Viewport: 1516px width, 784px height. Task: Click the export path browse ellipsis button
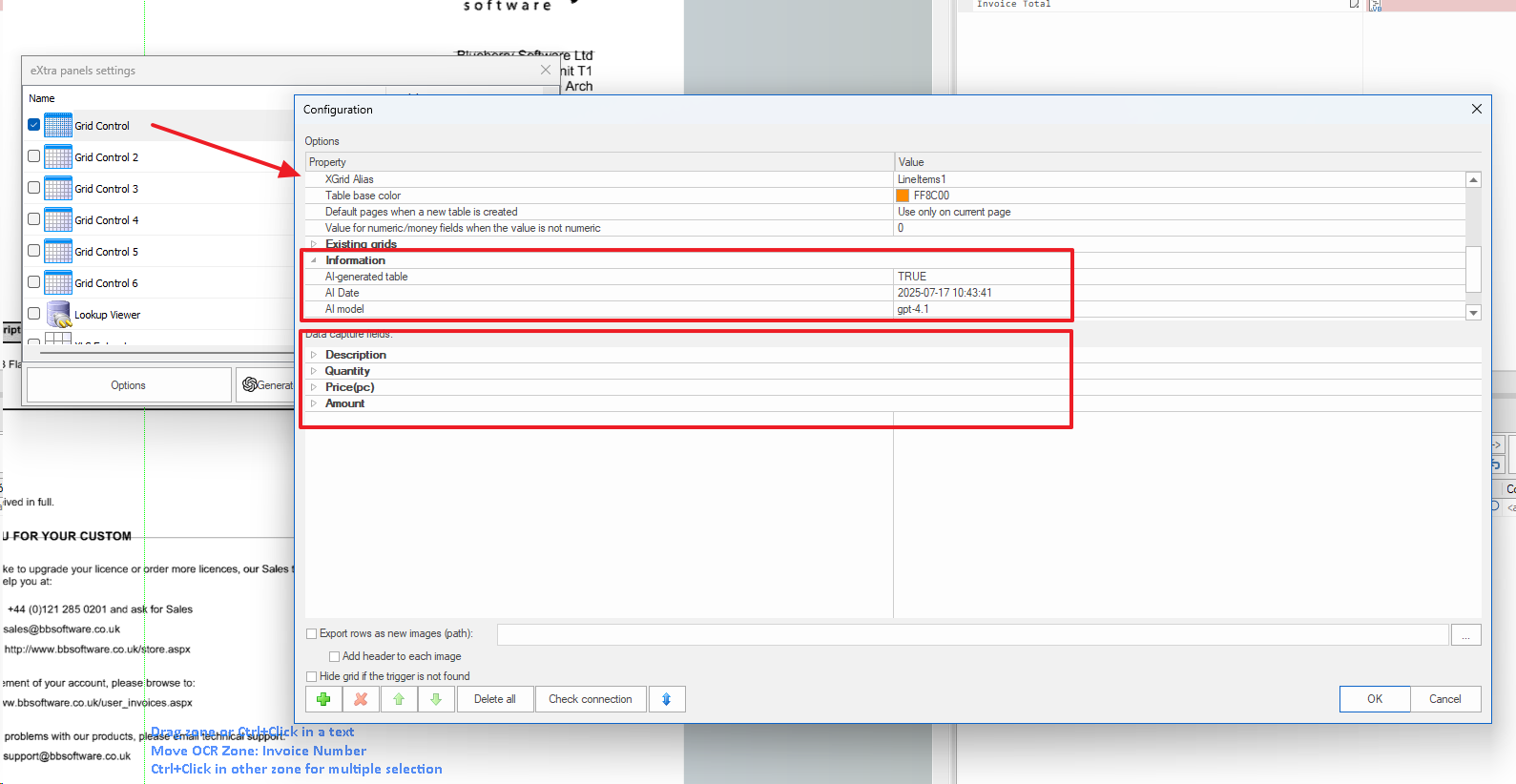[1465, 635]
